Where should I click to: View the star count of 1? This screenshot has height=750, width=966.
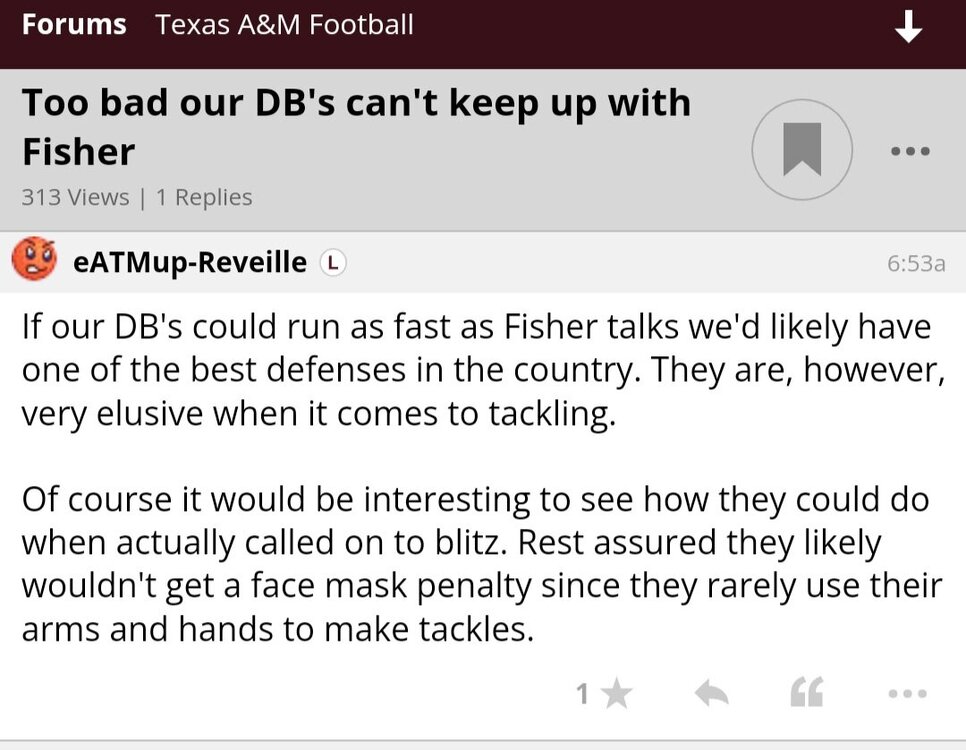click(x=582, y=693)
